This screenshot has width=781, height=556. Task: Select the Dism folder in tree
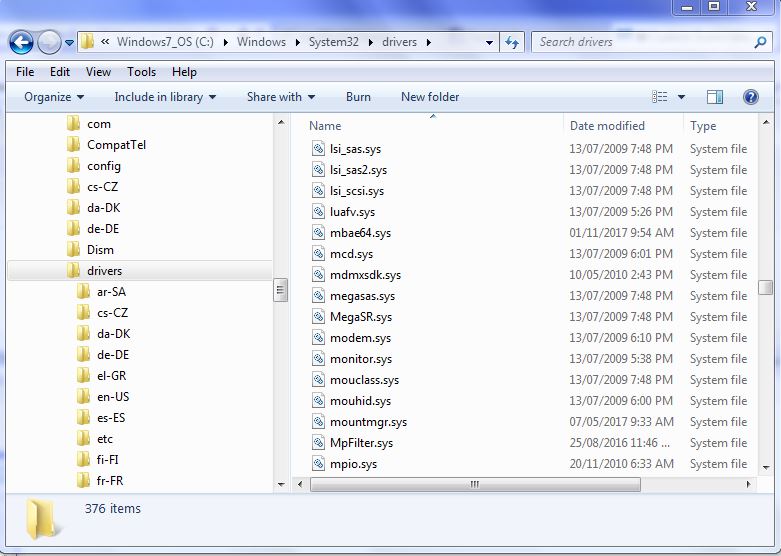90,249
